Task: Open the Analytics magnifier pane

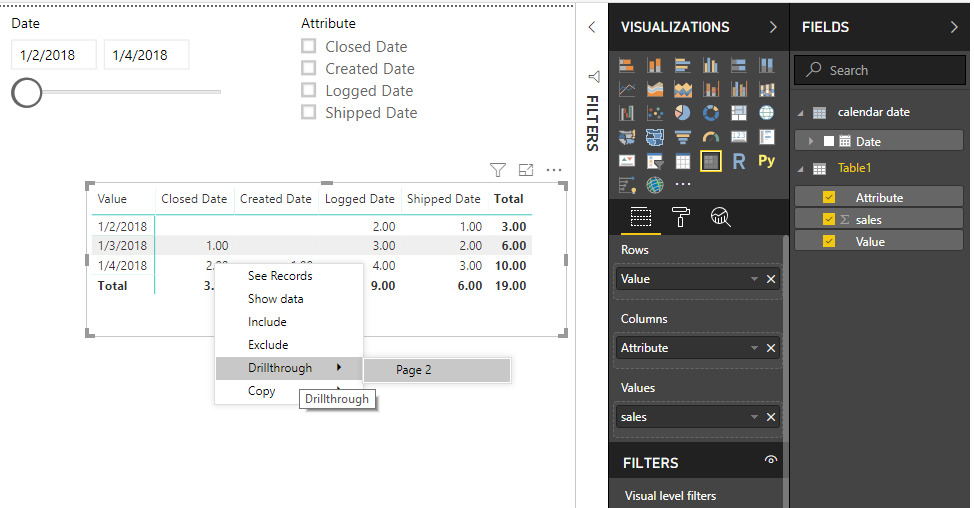Action: 720,217
